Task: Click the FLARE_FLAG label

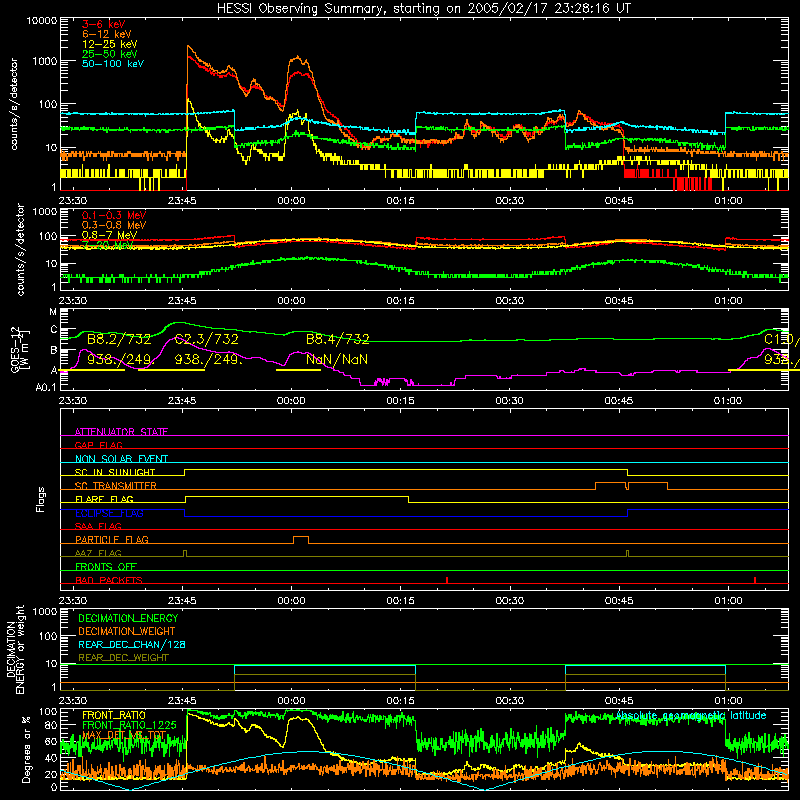Action: click(104, 499)
